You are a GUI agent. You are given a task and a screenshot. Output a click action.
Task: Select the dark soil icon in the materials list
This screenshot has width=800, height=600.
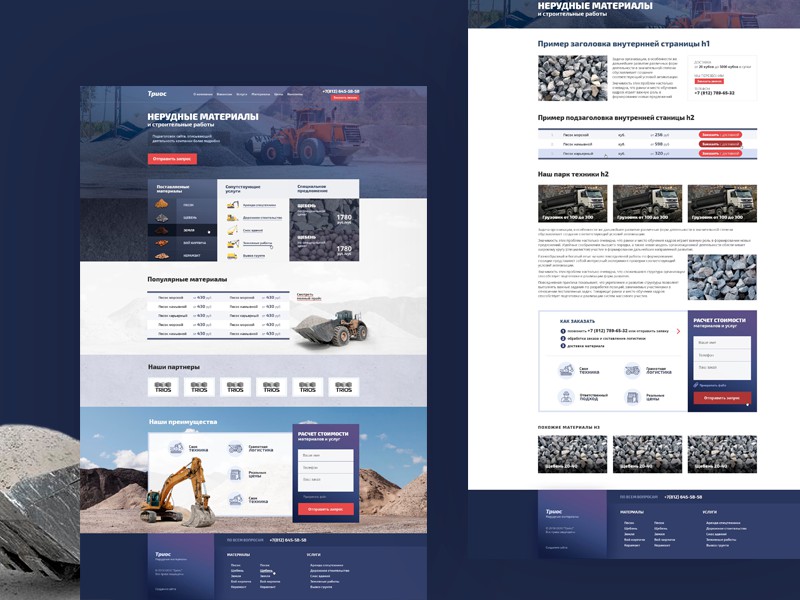point(161,230)
